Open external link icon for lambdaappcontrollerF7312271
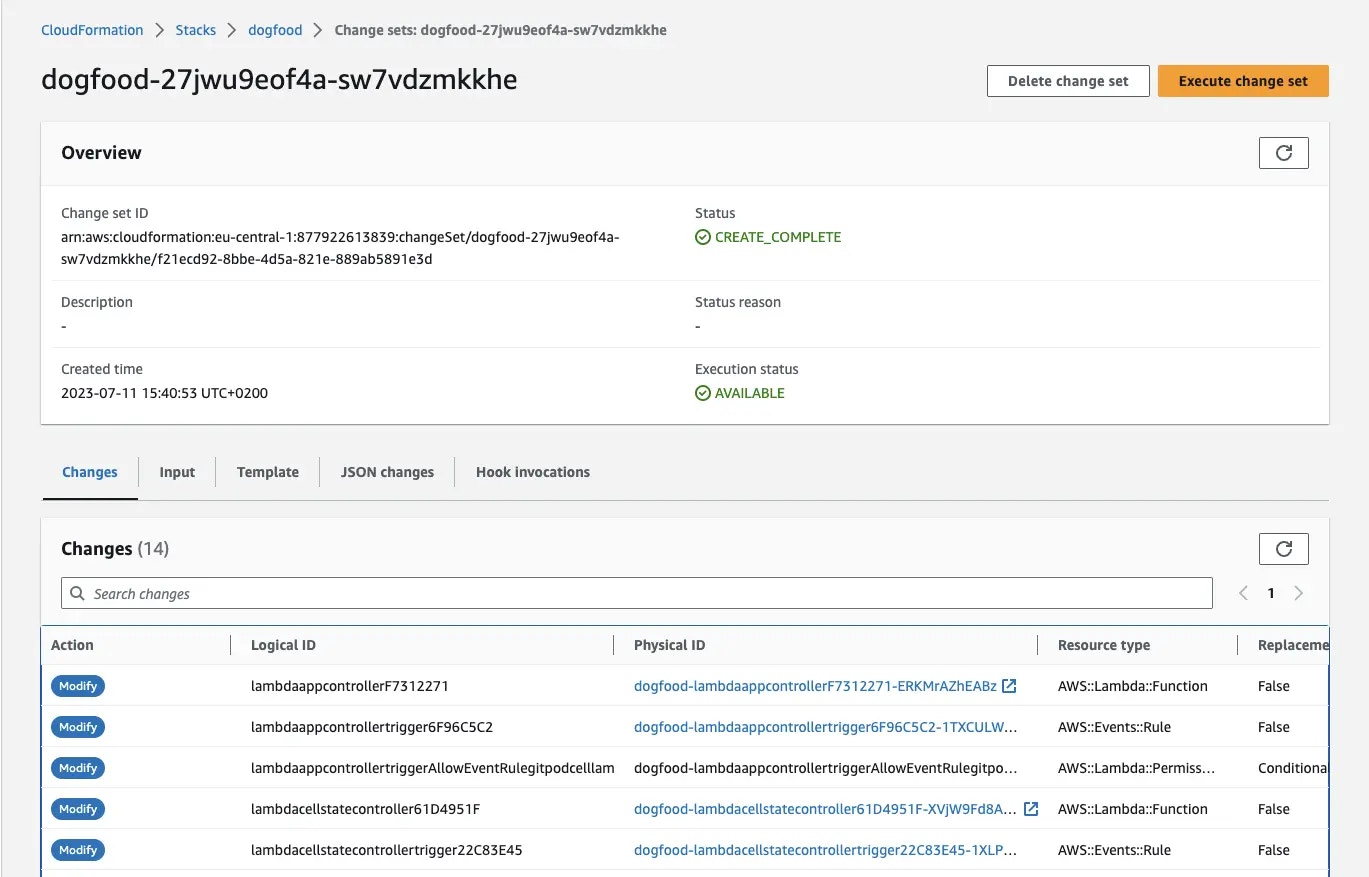Screen dimensions: 1369x877 click(x=1009, y=686)
